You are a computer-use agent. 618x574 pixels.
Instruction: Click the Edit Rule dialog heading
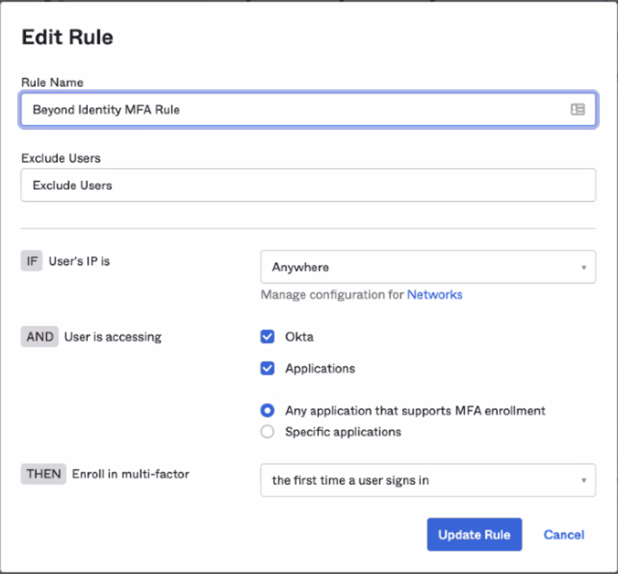[x=67, y=37]
